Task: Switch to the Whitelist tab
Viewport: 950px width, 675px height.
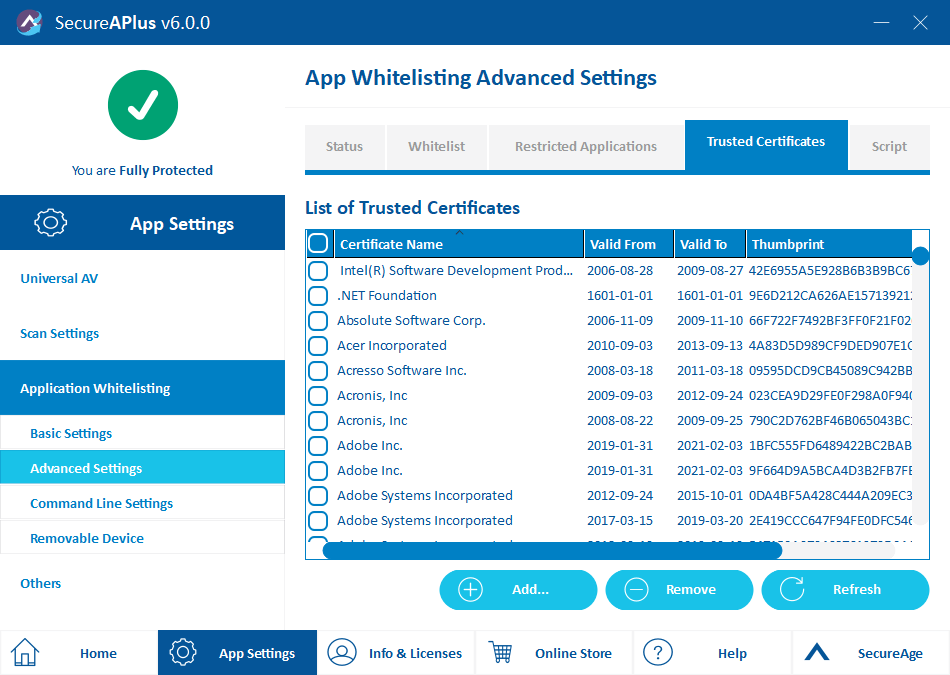Action: pyautogui.click(x=436, y=147)
